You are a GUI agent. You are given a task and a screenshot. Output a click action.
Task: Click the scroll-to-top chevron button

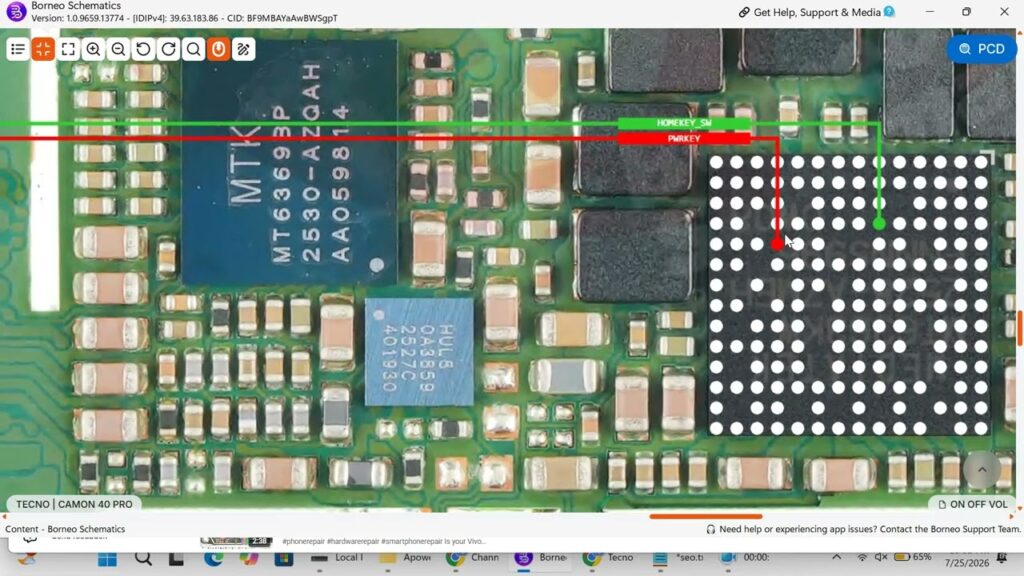[x=982, y=469]
